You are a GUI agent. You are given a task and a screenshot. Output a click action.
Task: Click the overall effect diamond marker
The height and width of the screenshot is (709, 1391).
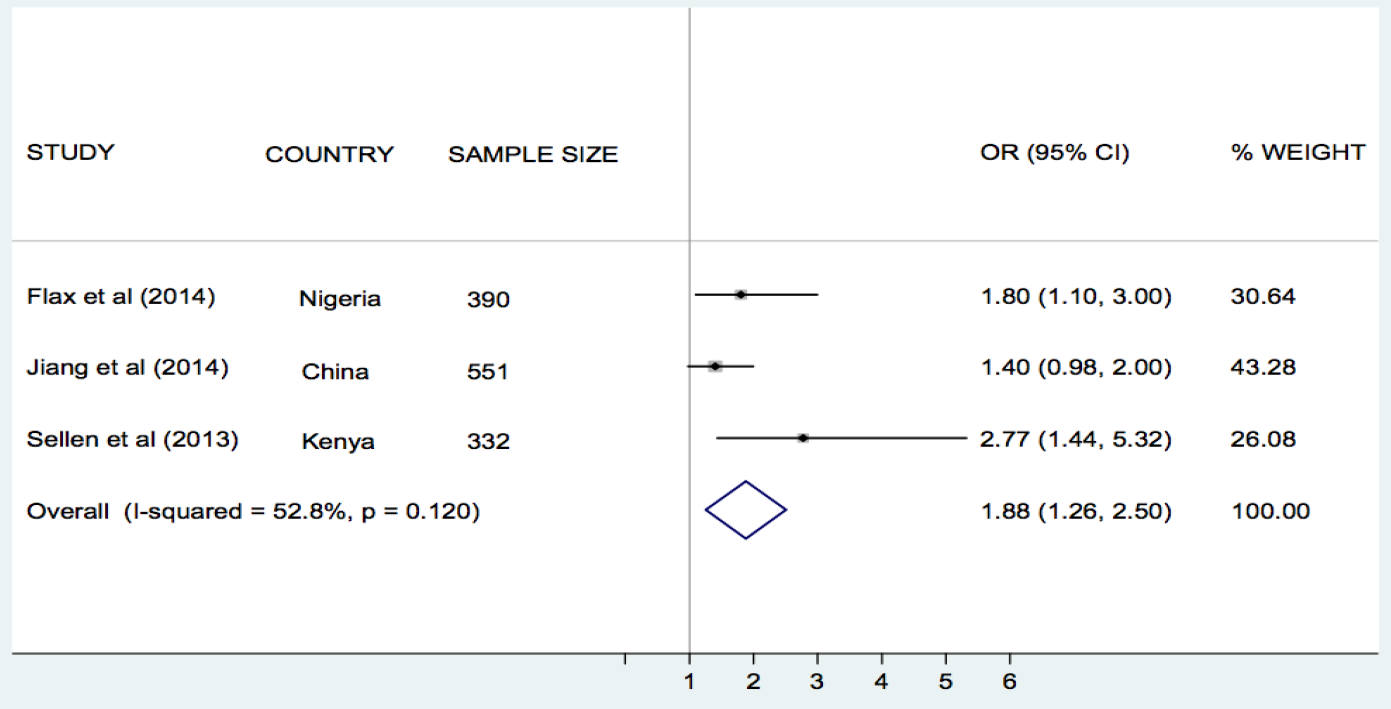click(x=746, y=510)
